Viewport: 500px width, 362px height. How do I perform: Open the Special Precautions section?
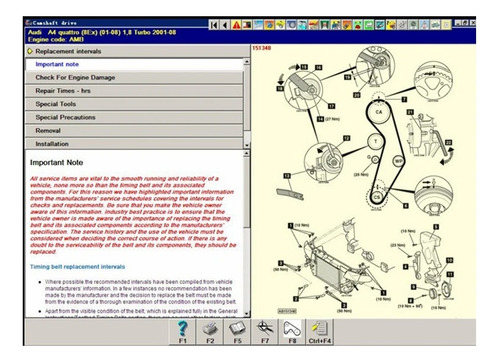pyautogui.click(x=134, y=117)
